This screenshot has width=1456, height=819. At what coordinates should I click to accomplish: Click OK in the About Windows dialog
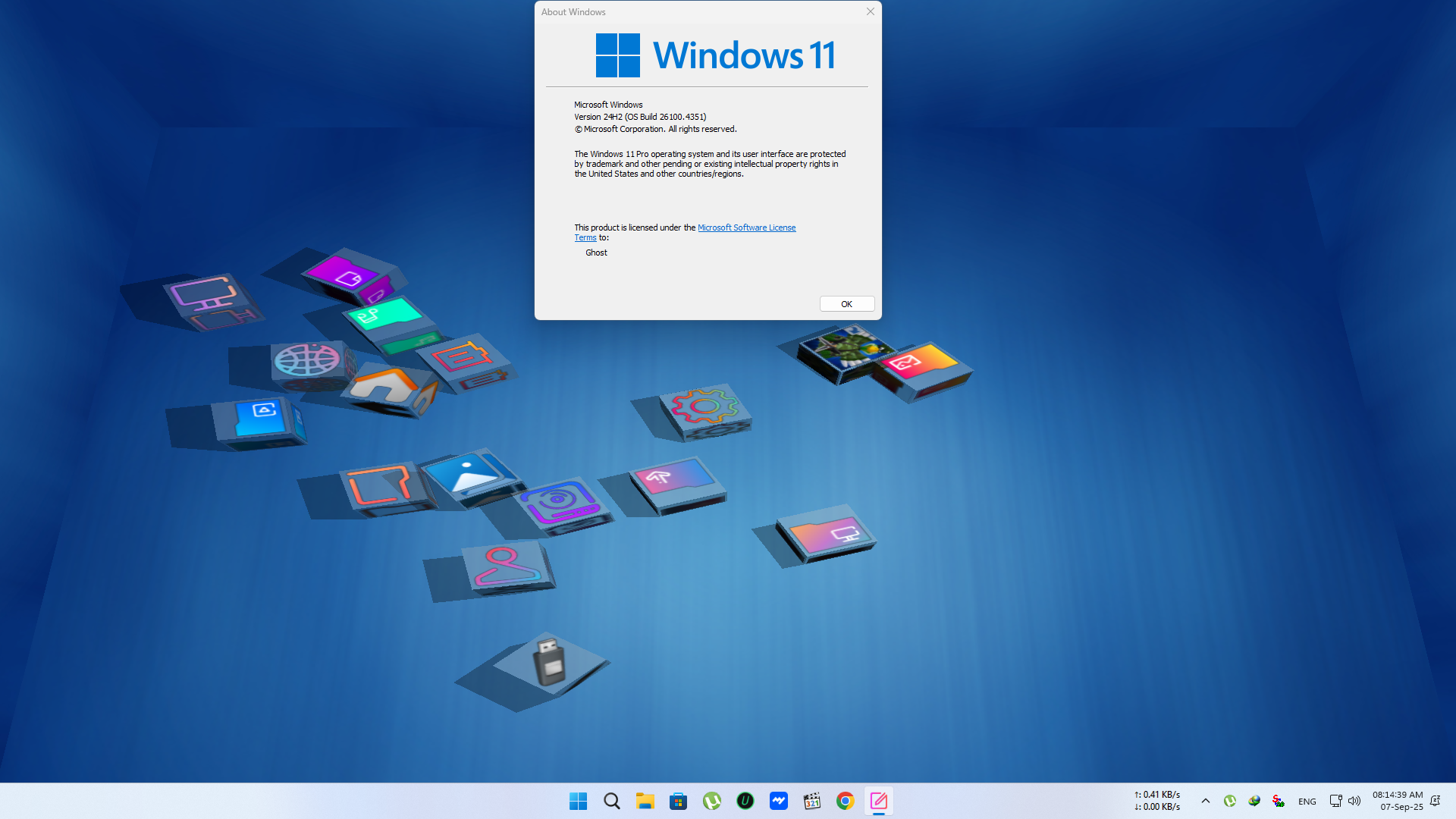pos(846,304)
